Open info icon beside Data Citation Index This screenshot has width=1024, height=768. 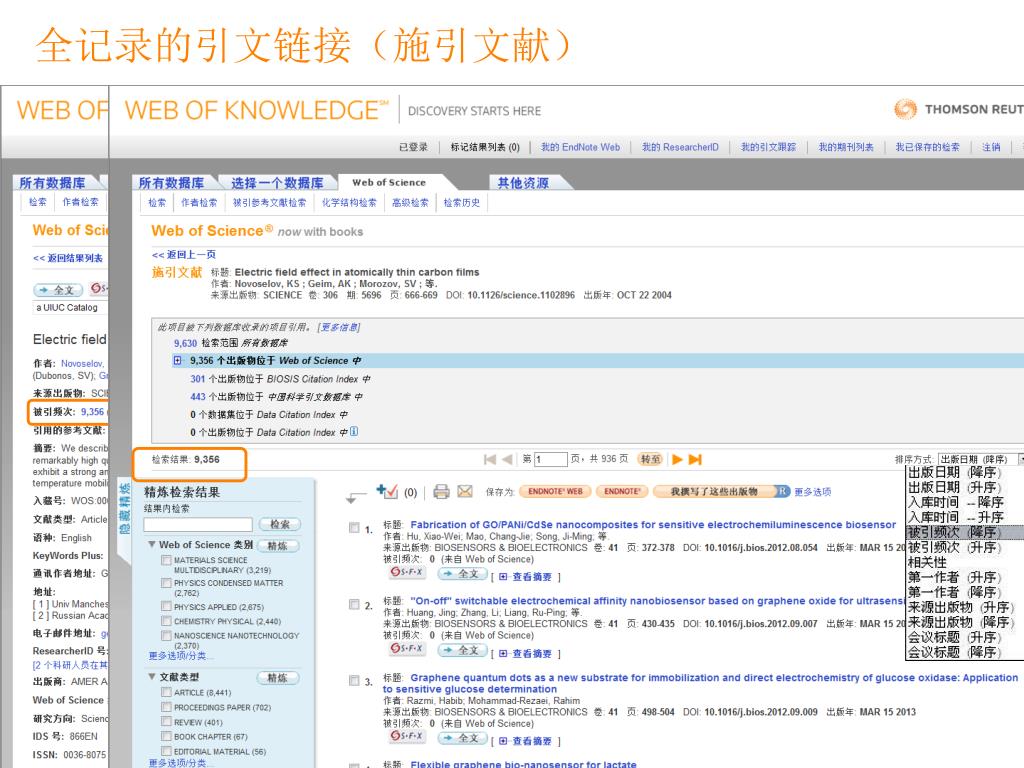[x=354, y=431]
